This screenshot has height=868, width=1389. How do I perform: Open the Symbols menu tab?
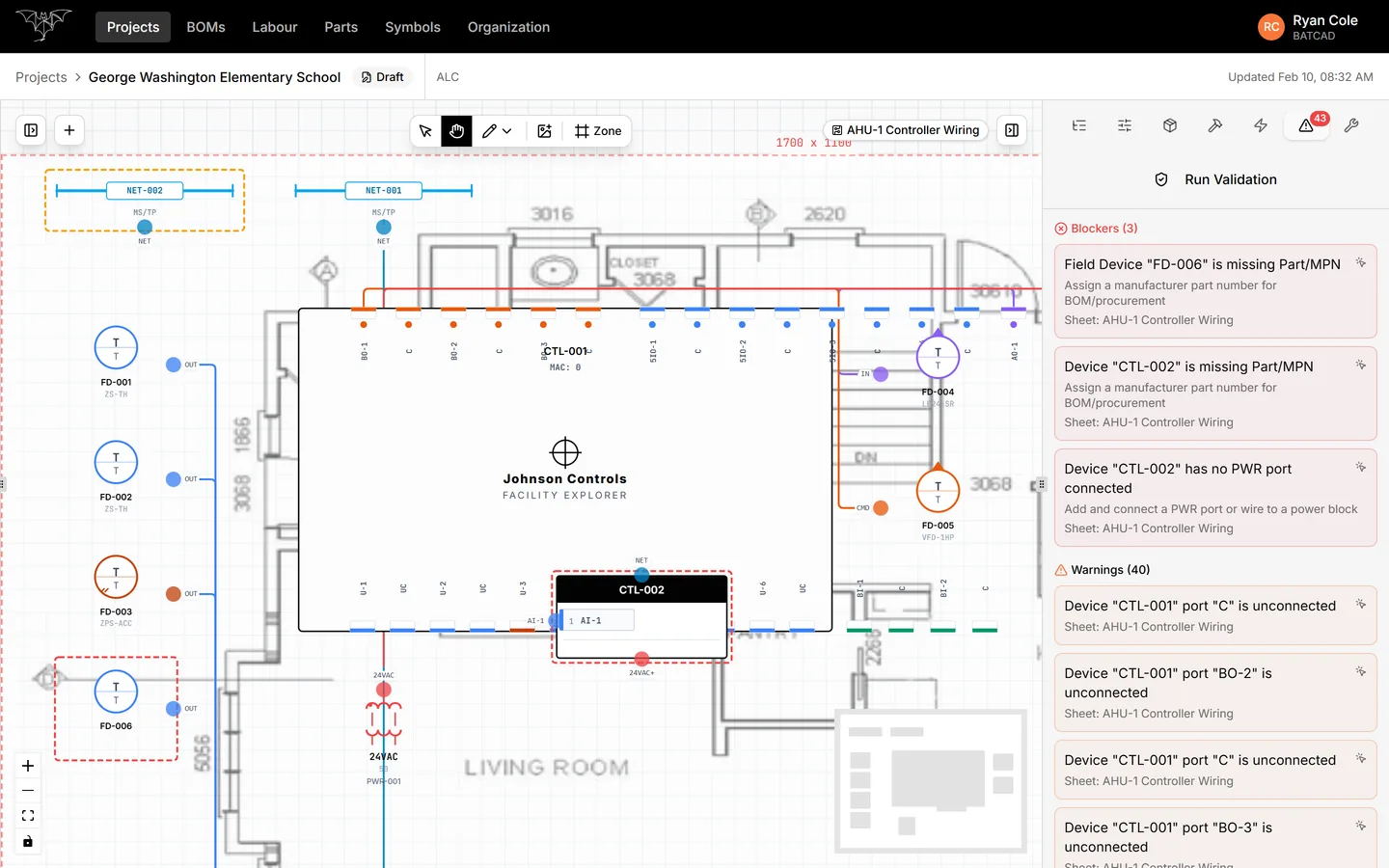[413, 27]
